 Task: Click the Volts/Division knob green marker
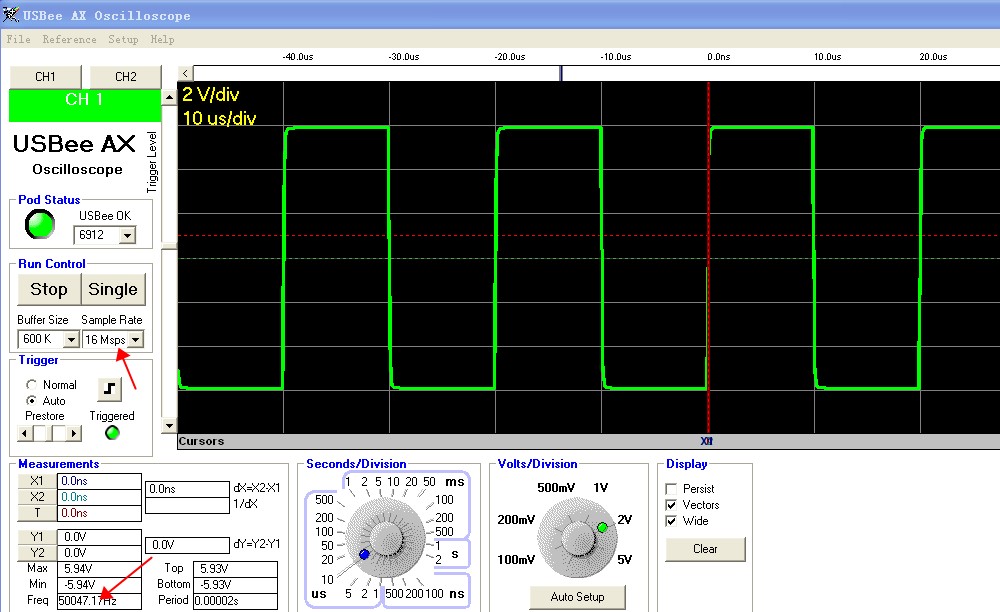pos(602,527)
